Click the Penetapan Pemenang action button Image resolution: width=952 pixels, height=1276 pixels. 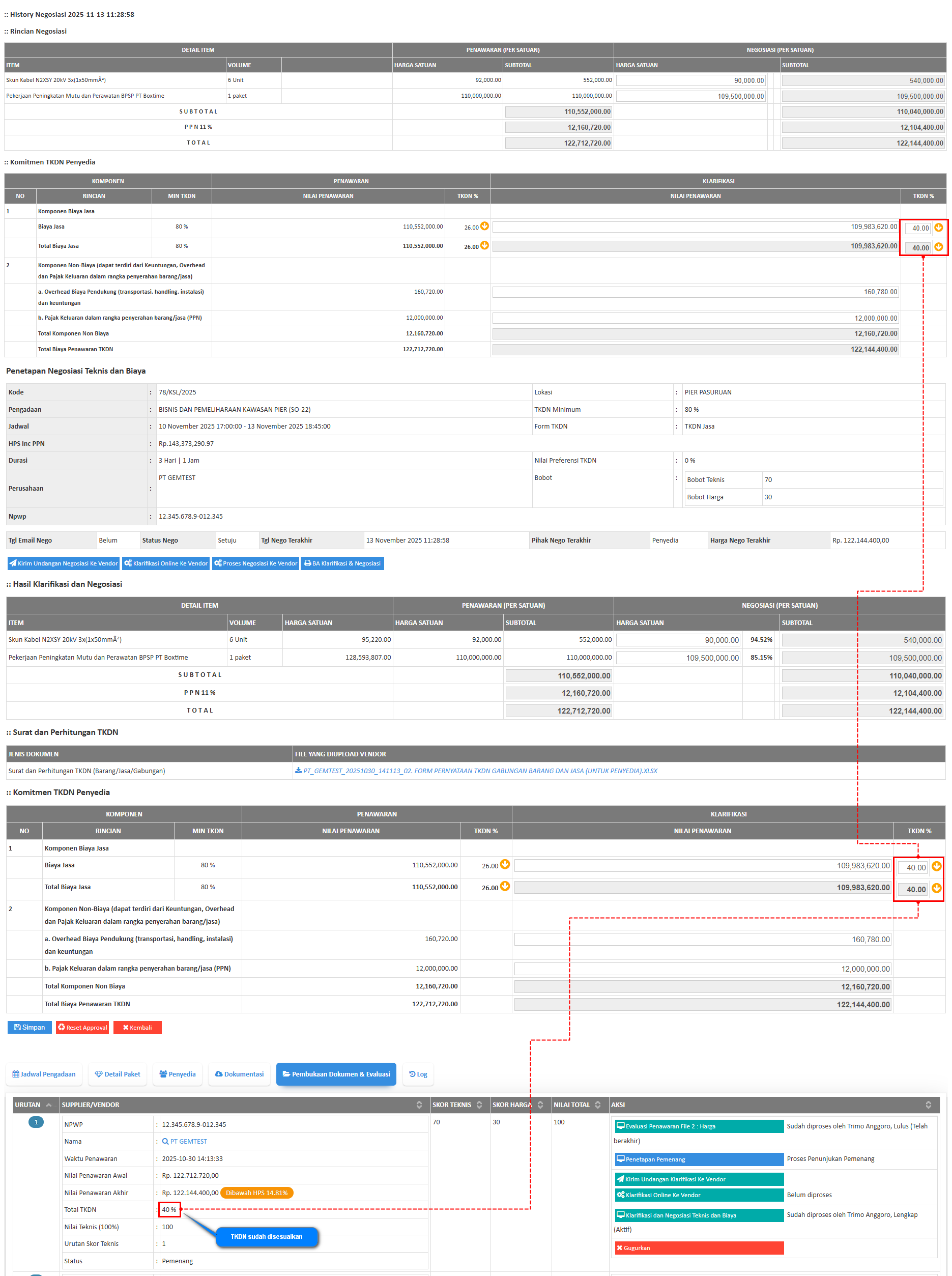pyautogui.click(x=699, y=1159)
